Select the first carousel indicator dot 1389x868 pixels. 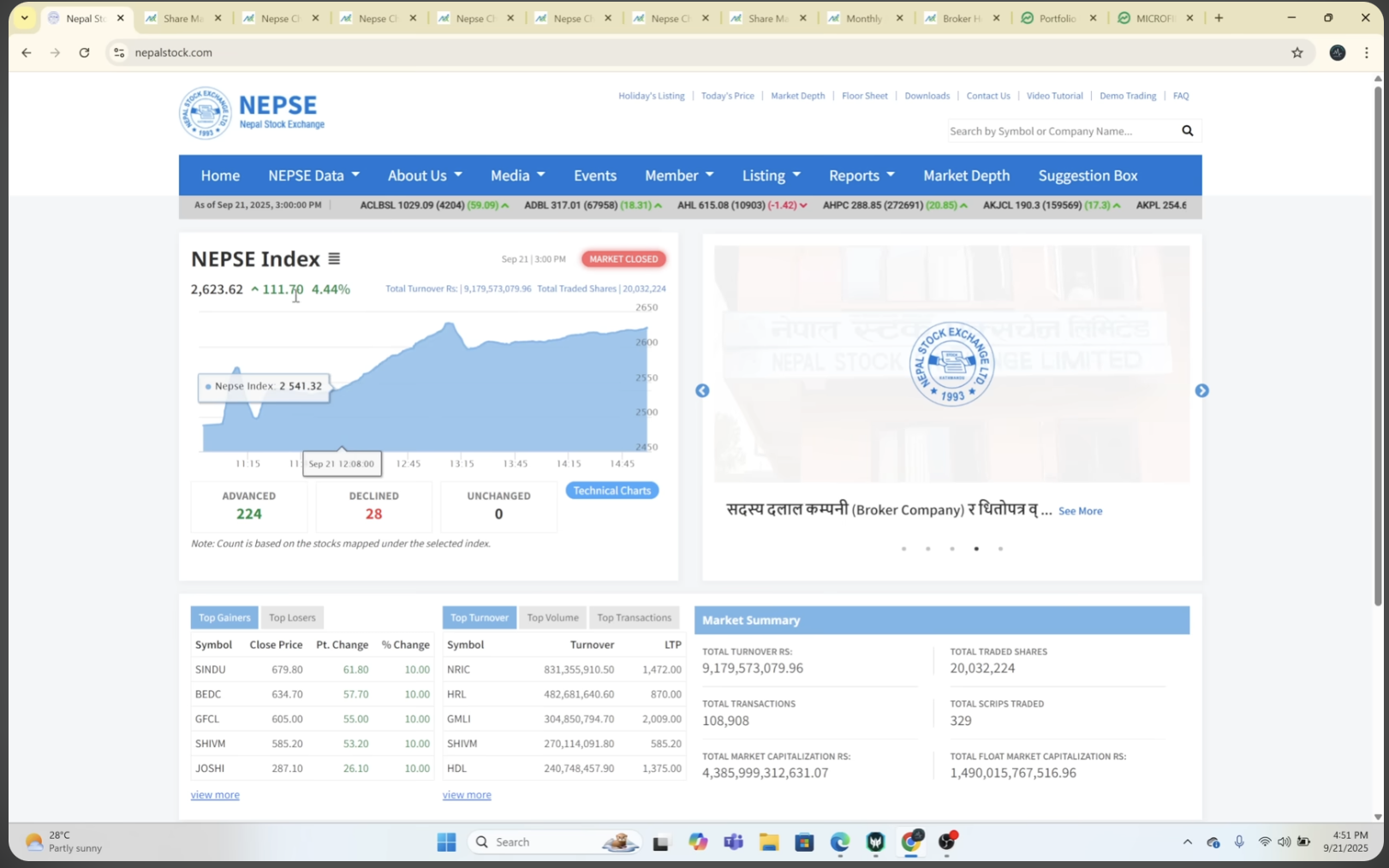tap(903, 549)
